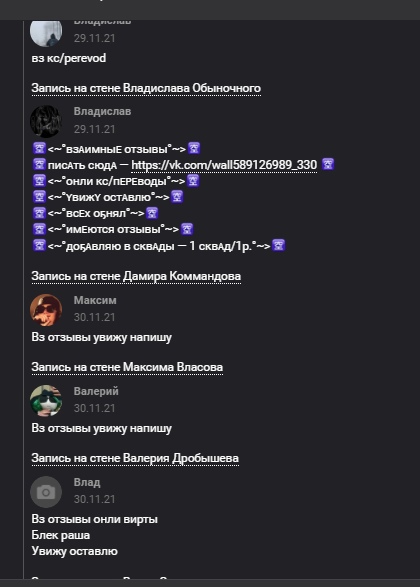
Task: Click Владислав name above emoji post
Action: 102,112
